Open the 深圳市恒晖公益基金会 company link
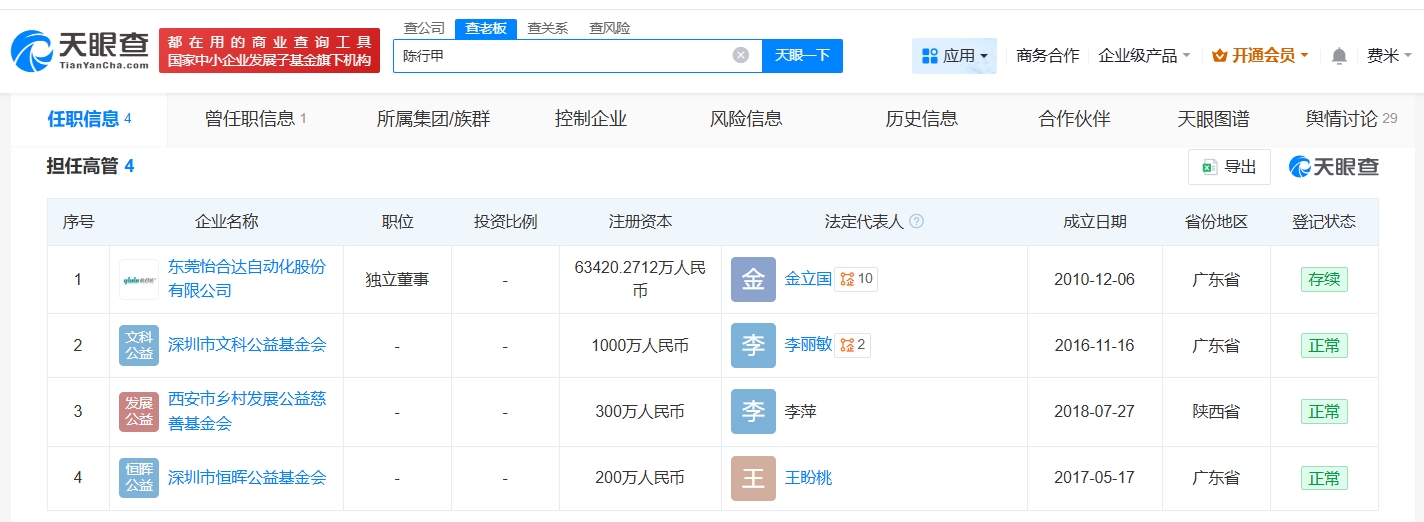Viewport: 1424px width, 522px height. [247, 478]
